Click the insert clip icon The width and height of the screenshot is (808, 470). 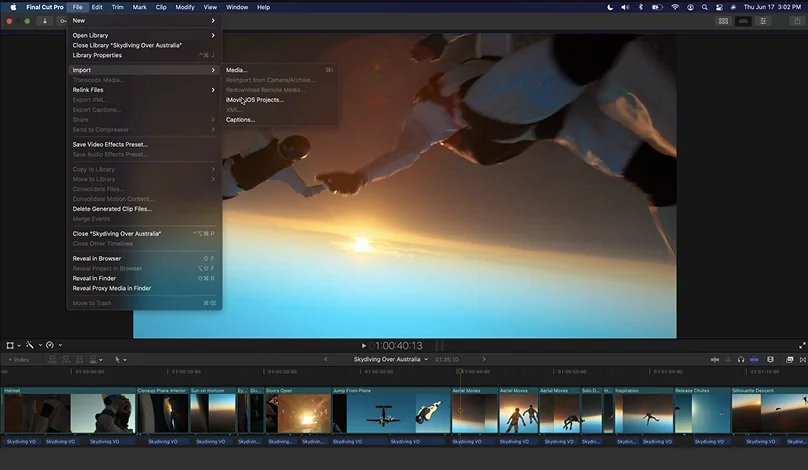tap(66, 360)
